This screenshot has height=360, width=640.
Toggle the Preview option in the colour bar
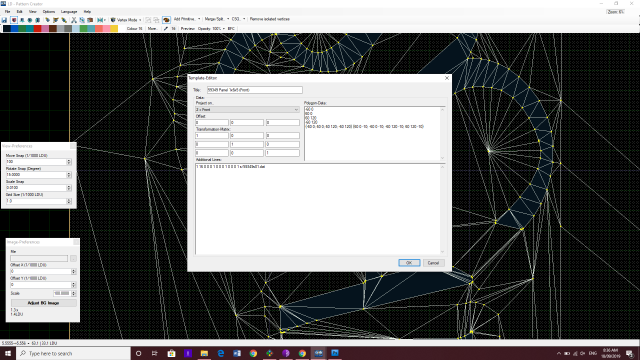[187, 29]
